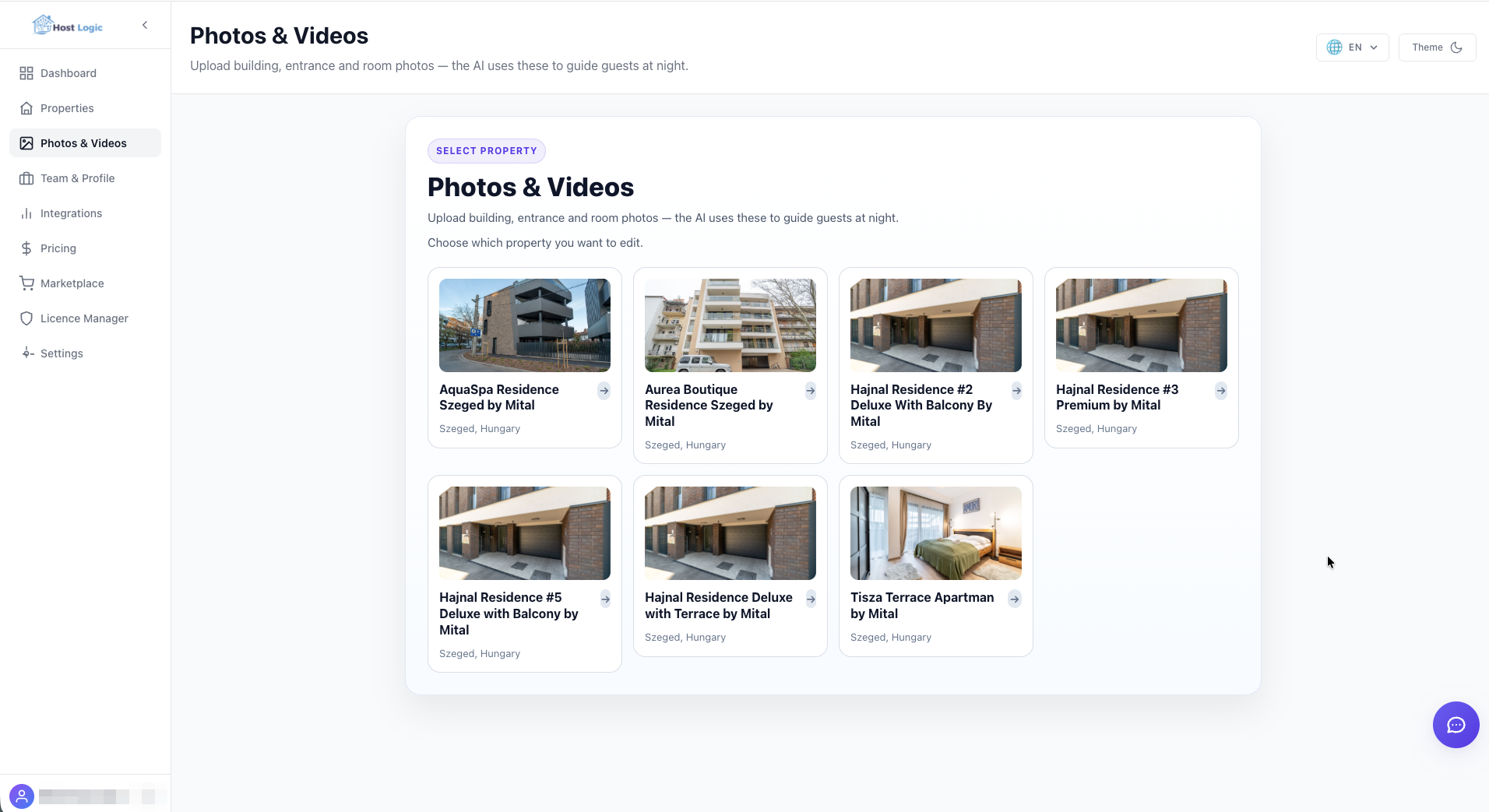Collapse the sidebar with the chevron arrow
Screen dimensions: 1489x812
[x=145, y=25]
